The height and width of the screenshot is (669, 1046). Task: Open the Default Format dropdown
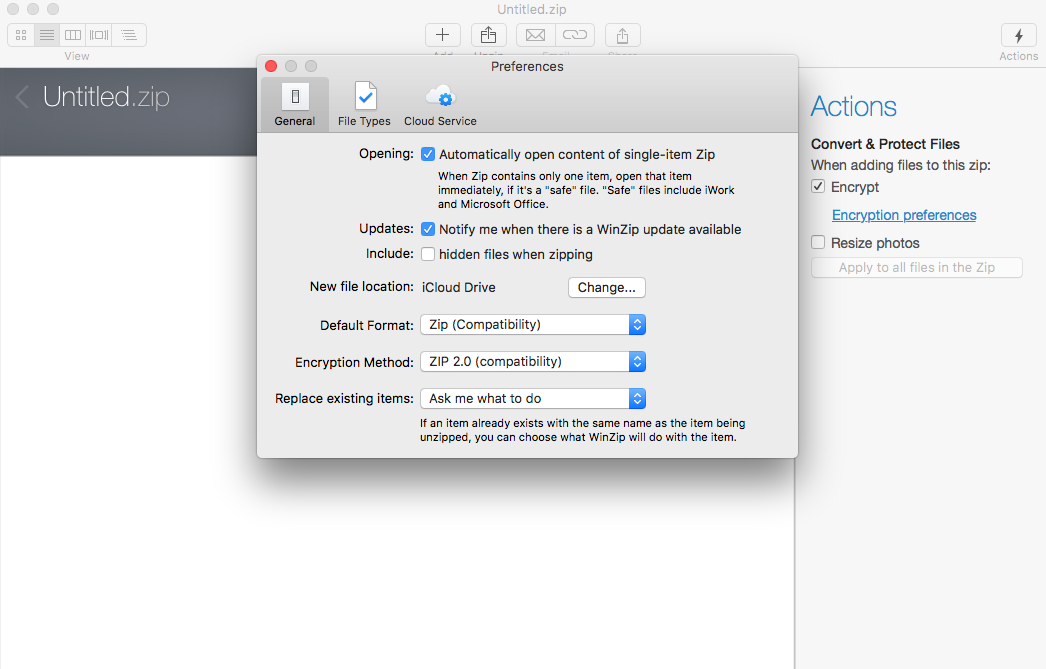click(533, 325)
